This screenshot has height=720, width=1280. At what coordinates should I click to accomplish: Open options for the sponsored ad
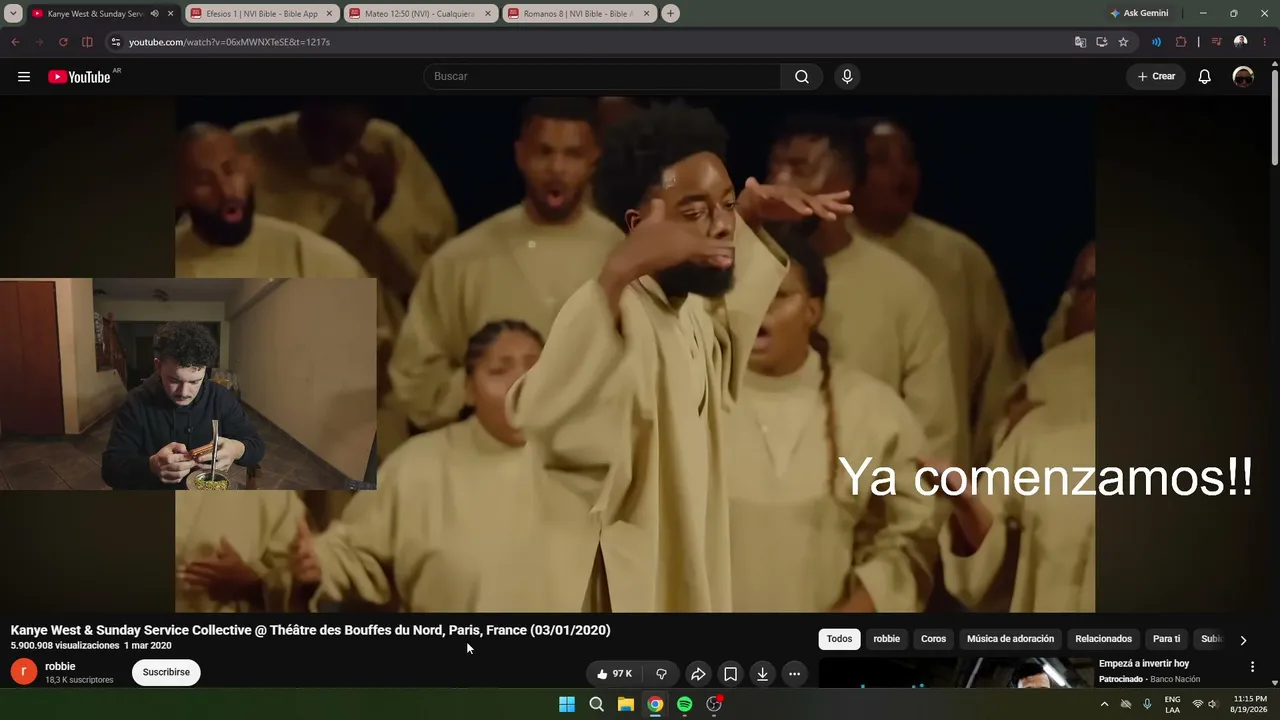pyautogui.click(x=1252, y=667)
